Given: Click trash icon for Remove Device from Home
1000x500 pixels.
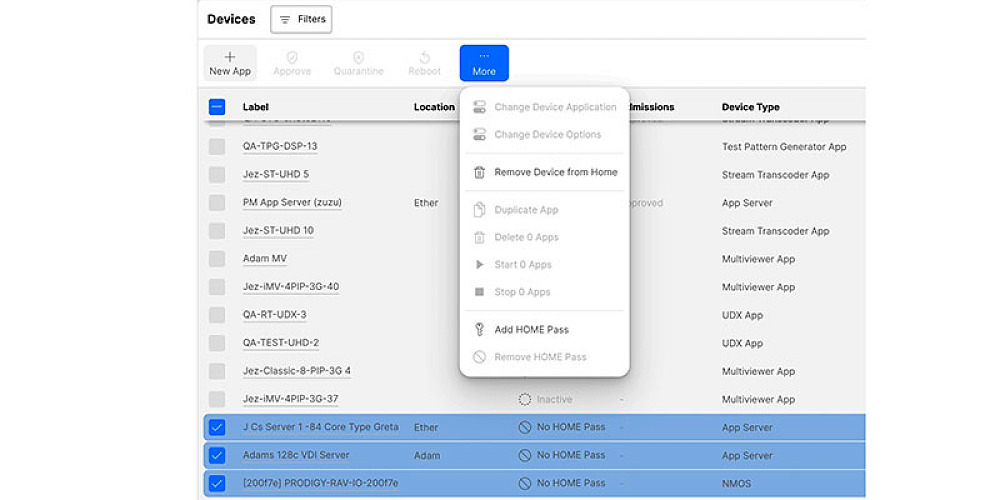Looking at the screenshot, I should [x=479, y=172].
